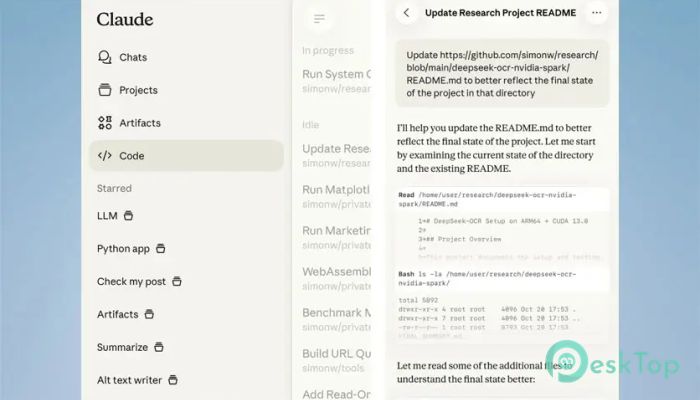This screenshot has height=400, width=700.
Task: Open the Run Matplotlib session
Action: pyautogui.click(x=336, y=196)
